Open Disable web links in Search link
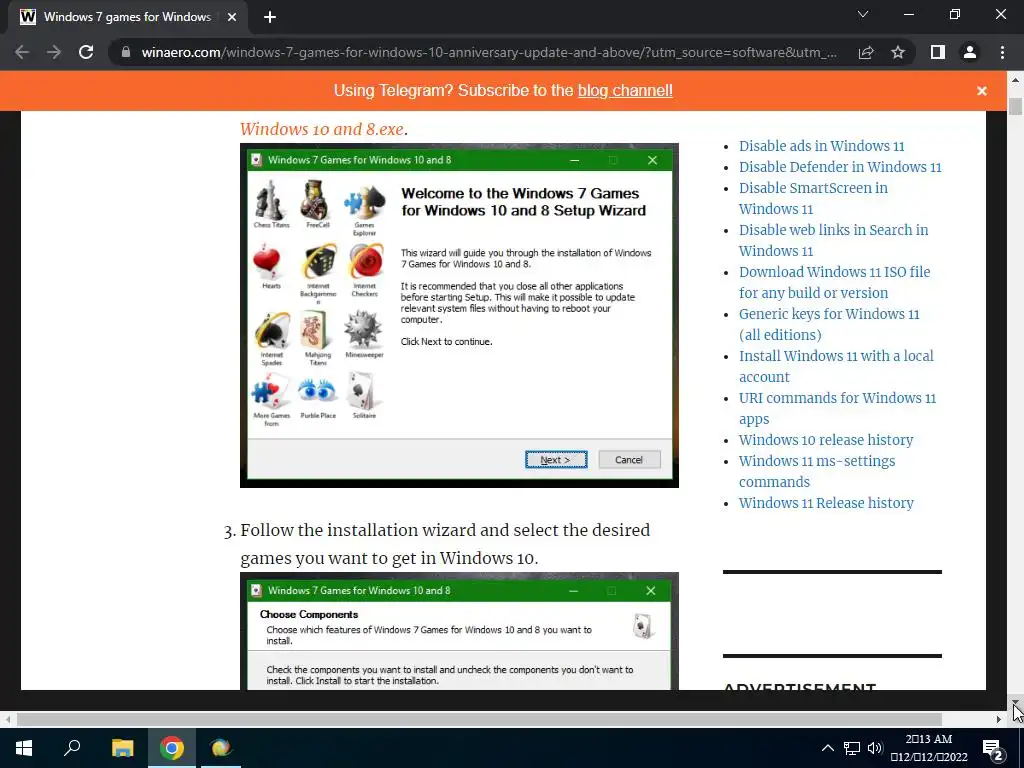The image size is (1024, 768). click(833, 240)
